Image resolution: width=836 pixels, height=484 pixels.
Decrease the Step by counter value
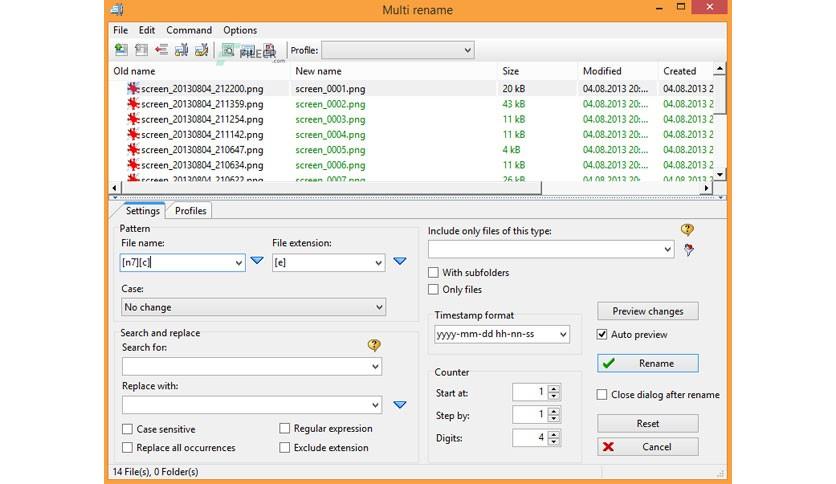554,418
